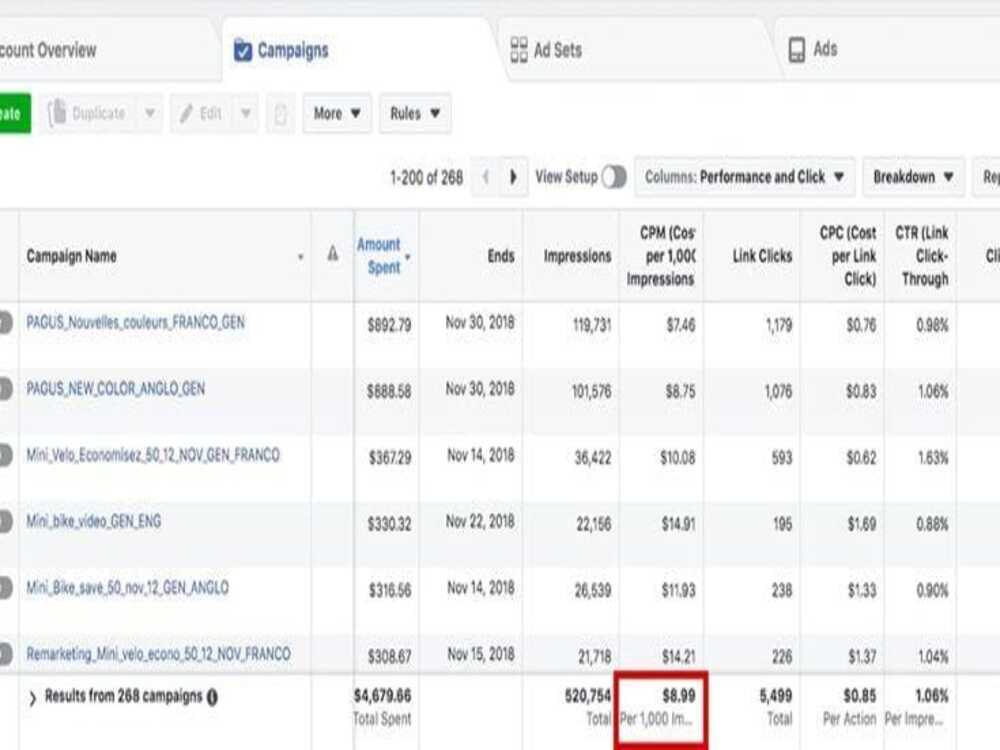Open Remarketing_Mini_velo_econo_50_12_NOV_FRANCO campaign
The image size is (1000, 750).
click(x=158, y=654)
